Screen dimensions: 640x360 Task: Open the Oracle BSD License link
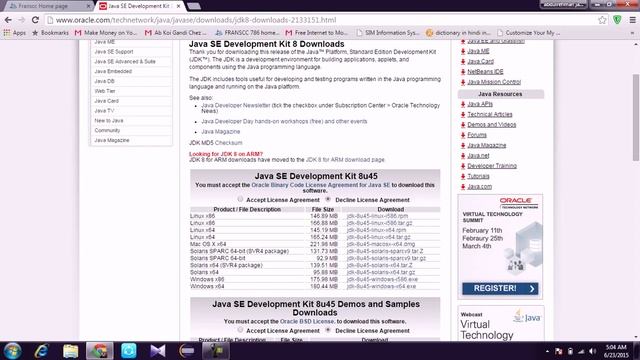(x=307, y=322)
